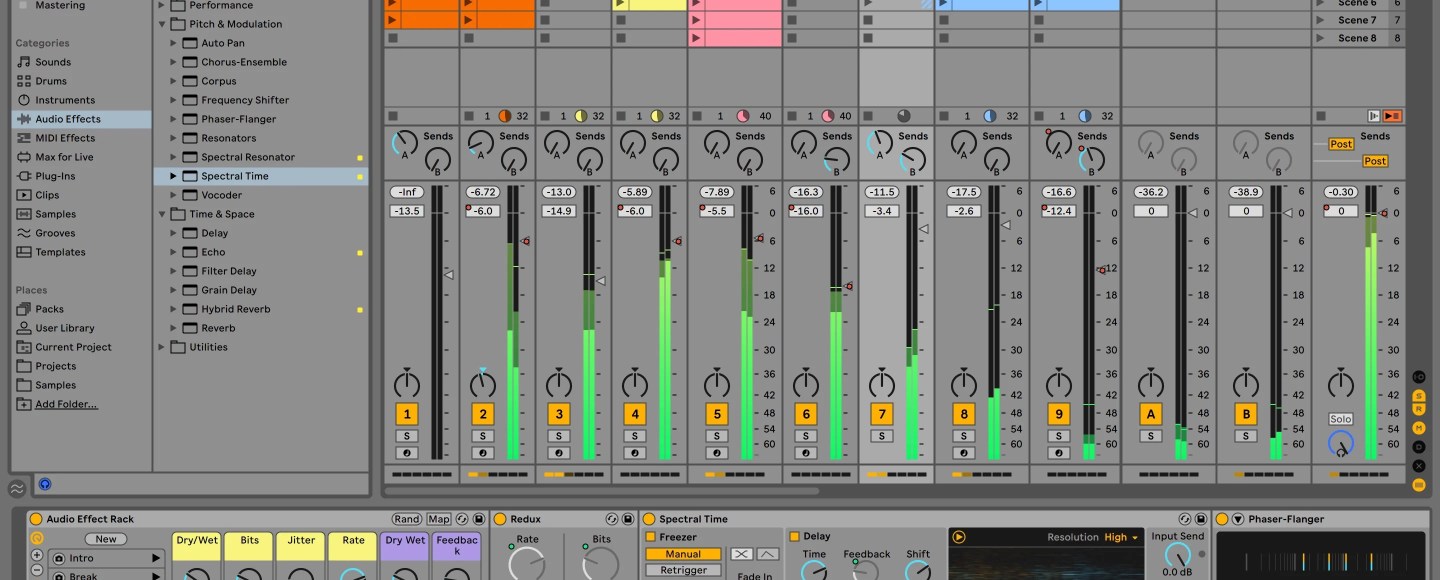Open the Resolution High dropdown
Image resolution: width=1440 pixels, height=580 pixels.
coord(1121,537)
